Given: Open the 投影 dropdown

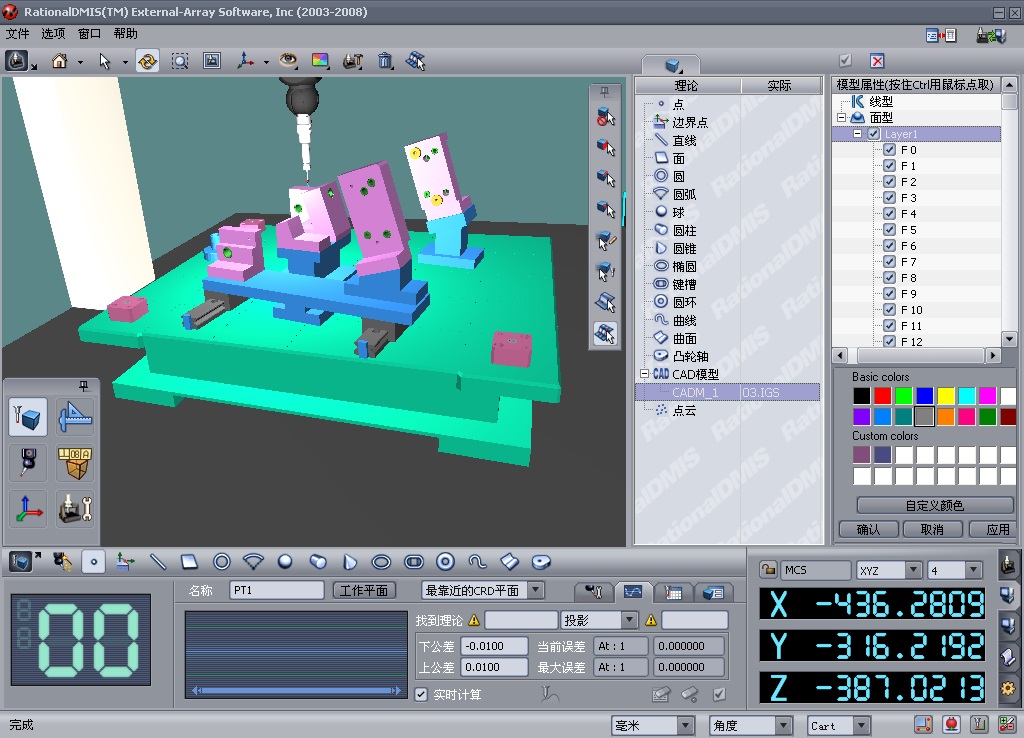Looking at the screenshot, I should coord(630,620).
